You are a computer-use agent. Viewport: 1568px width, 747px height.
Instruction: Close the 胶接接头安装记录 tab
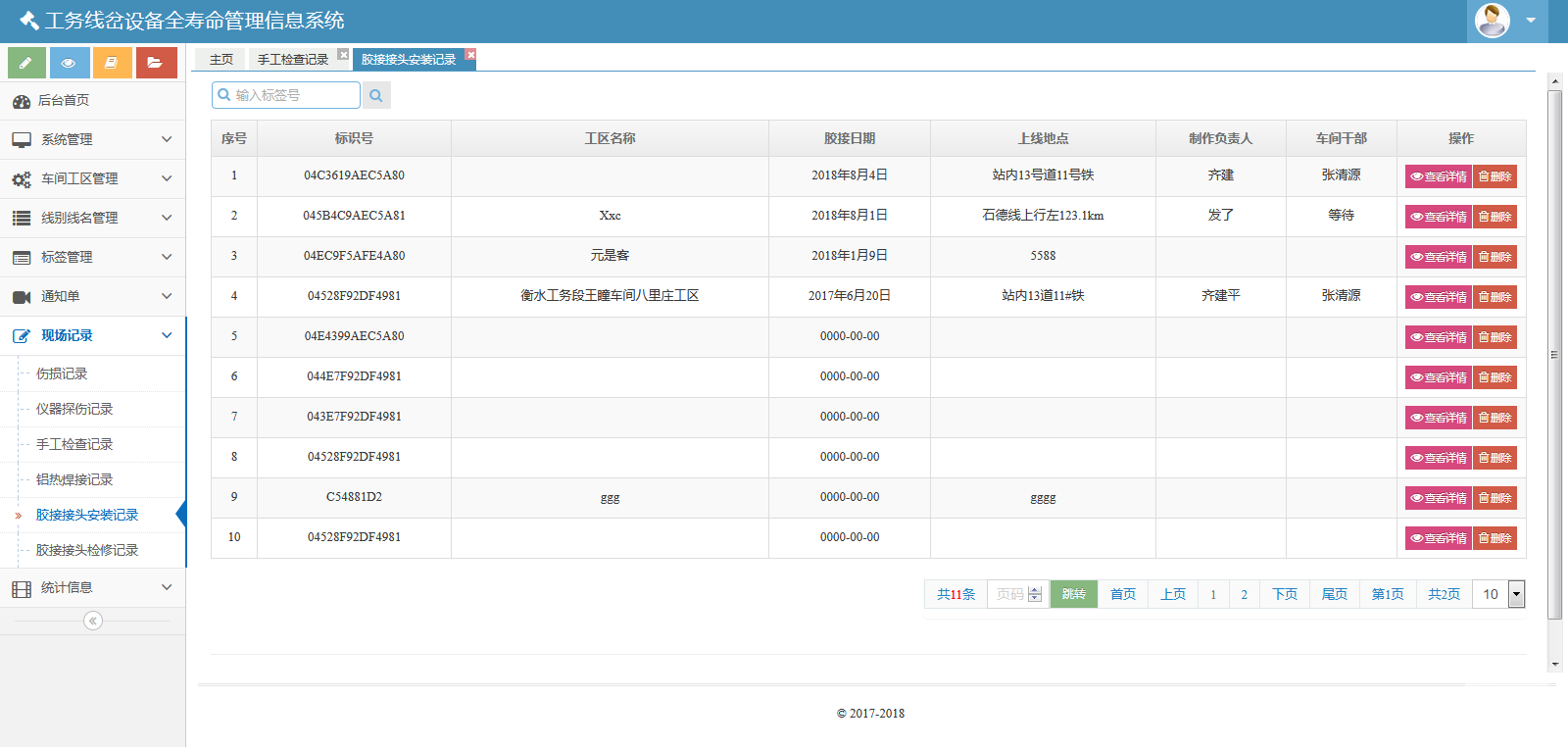470,55
